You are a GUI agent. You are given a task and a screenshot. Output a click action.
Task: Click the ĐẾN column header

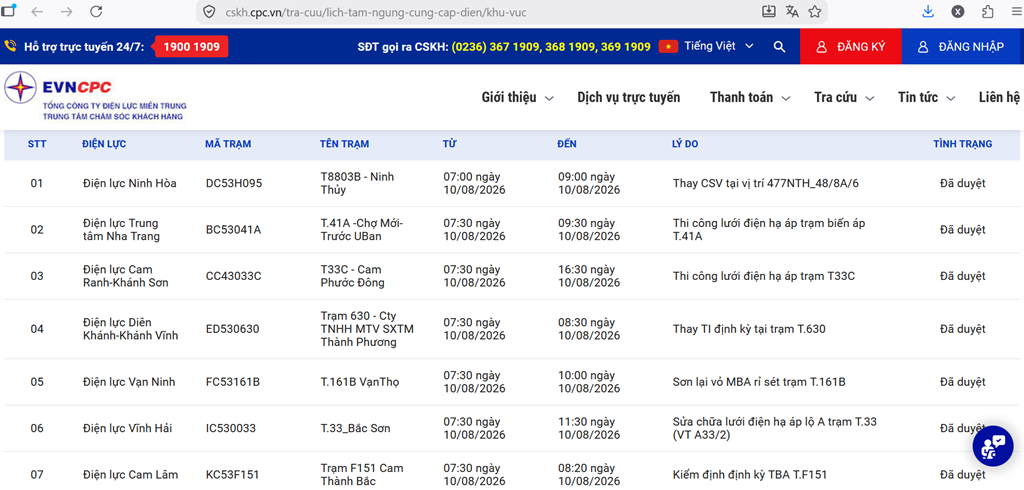(567, 144)
